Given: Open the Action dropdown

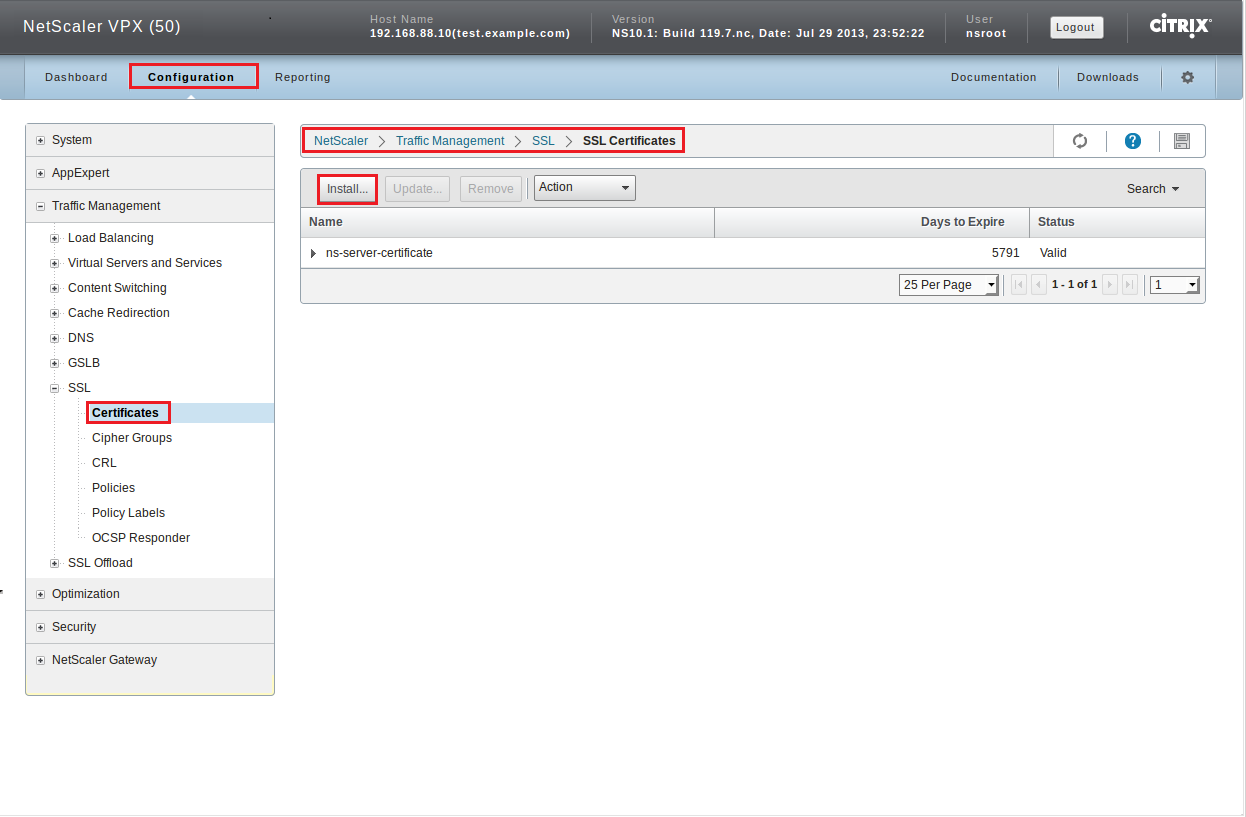Looking at the screenshot, I should 584,188.
